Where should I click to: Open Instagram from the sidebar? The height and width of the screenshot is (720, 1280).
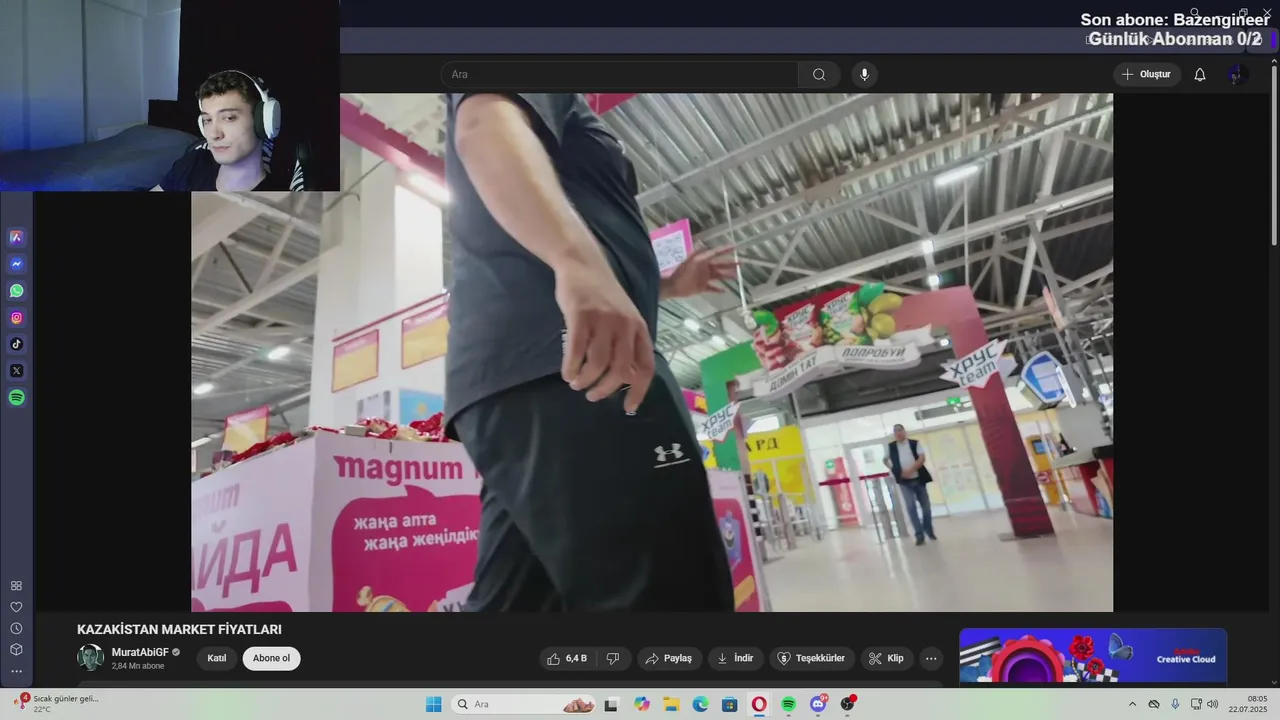click(x=16, y=318)
